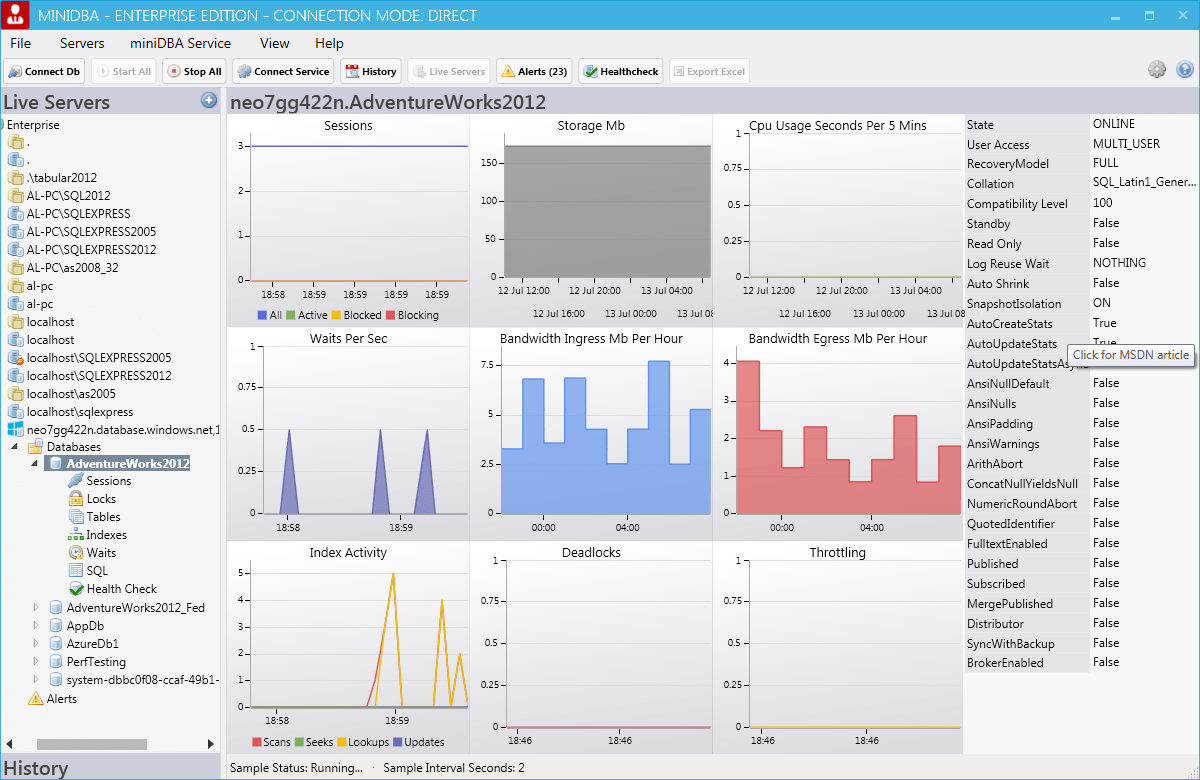The image size is (1200, 780).
Task: Click the Live Servers horizontal scrollbar thumb
Action: [92, 744]
